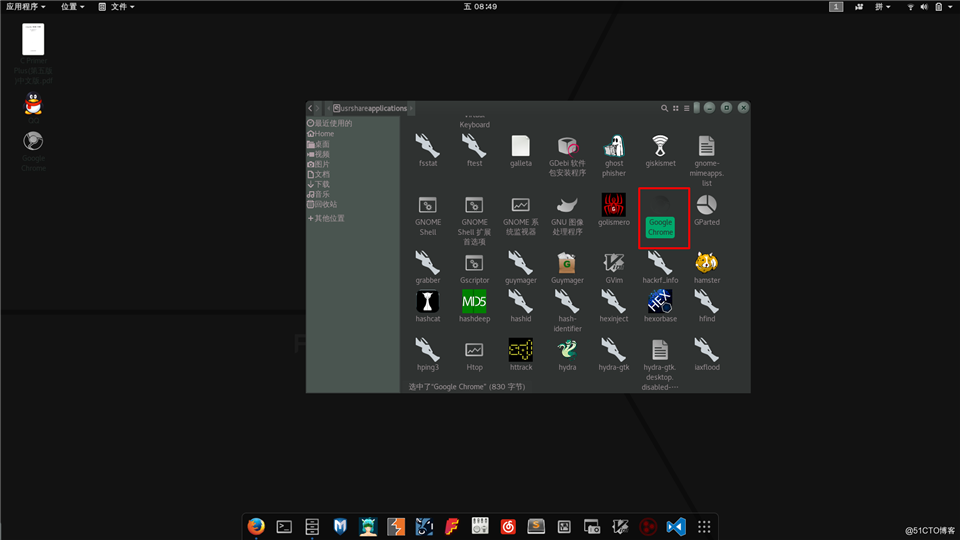The image size is (960, 540).
Task: Select the ftest application icon
Action: pos(474,146)
